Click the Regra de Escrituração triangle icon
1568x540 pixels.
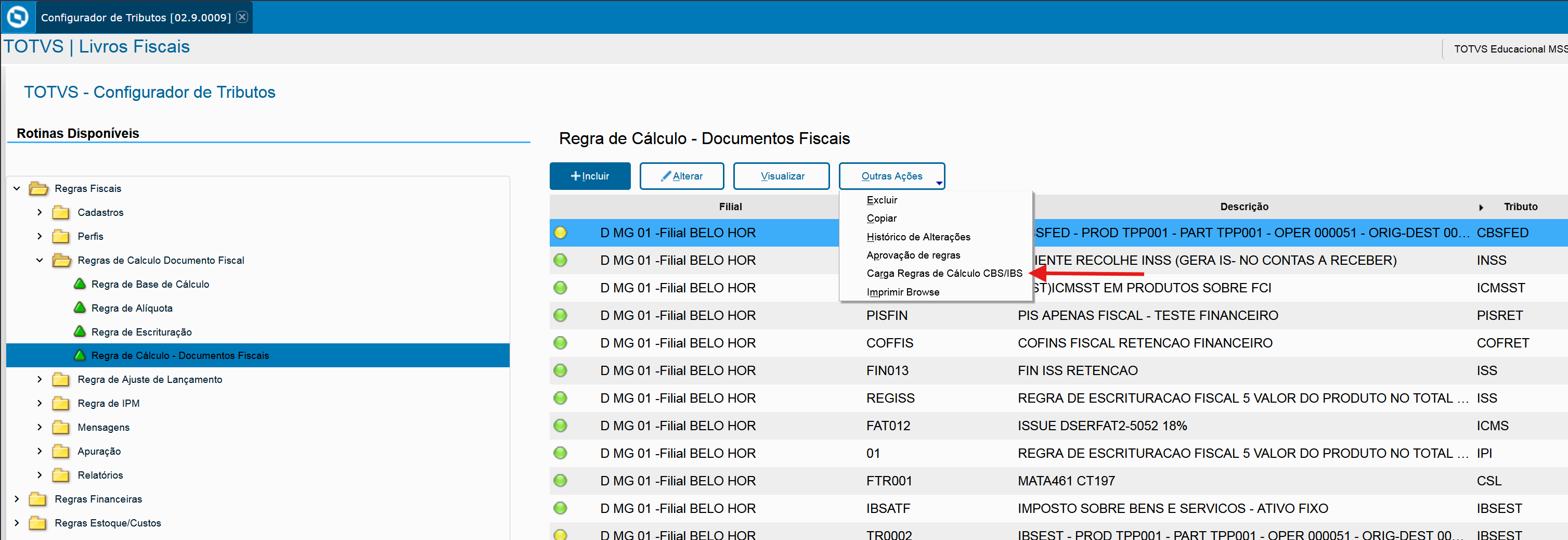coord(80,331)
